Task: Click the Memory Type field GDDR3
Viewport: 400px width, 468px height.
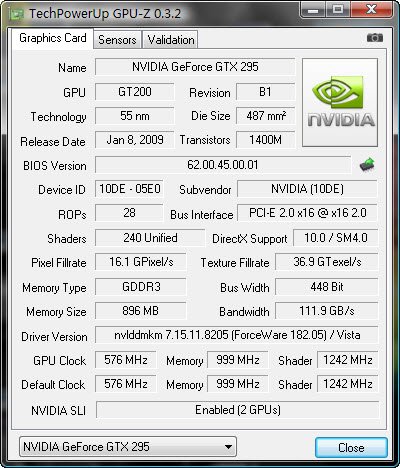Action: click(x=141, y=287)
